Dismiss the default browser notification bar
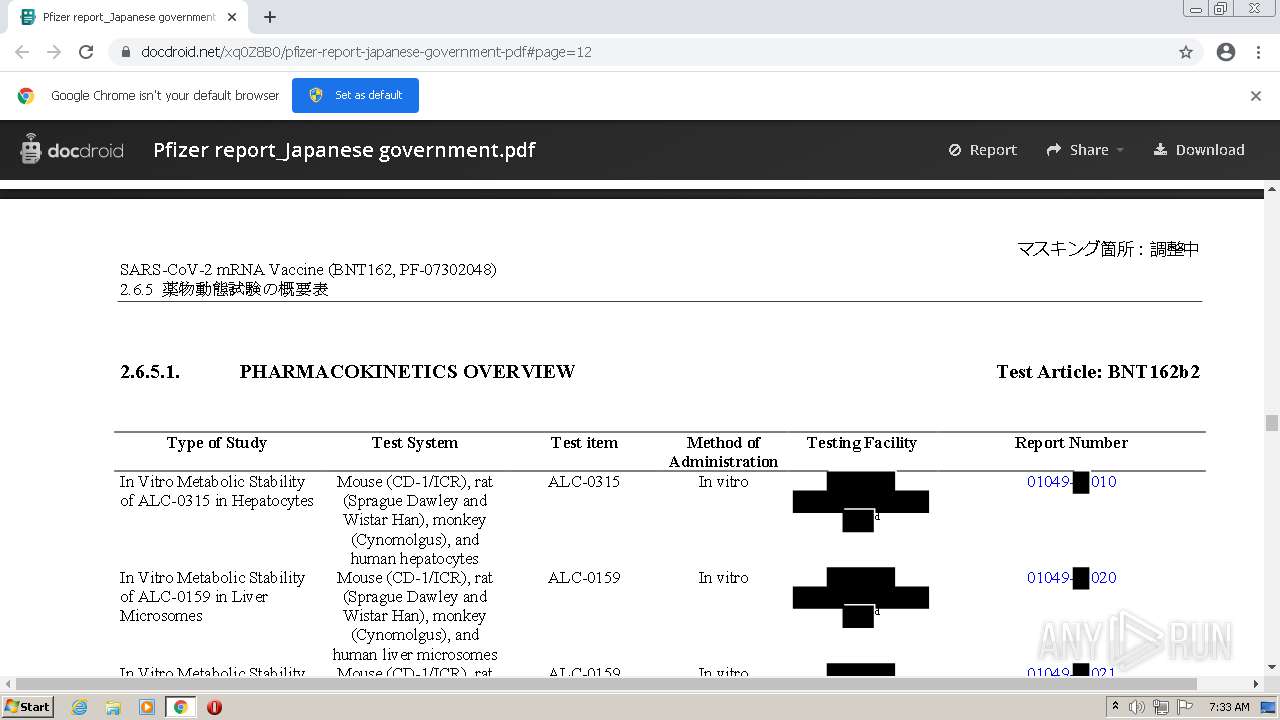Viewport: 1280px width, 720px height. pyautogui.click(x=1255, y=96)
